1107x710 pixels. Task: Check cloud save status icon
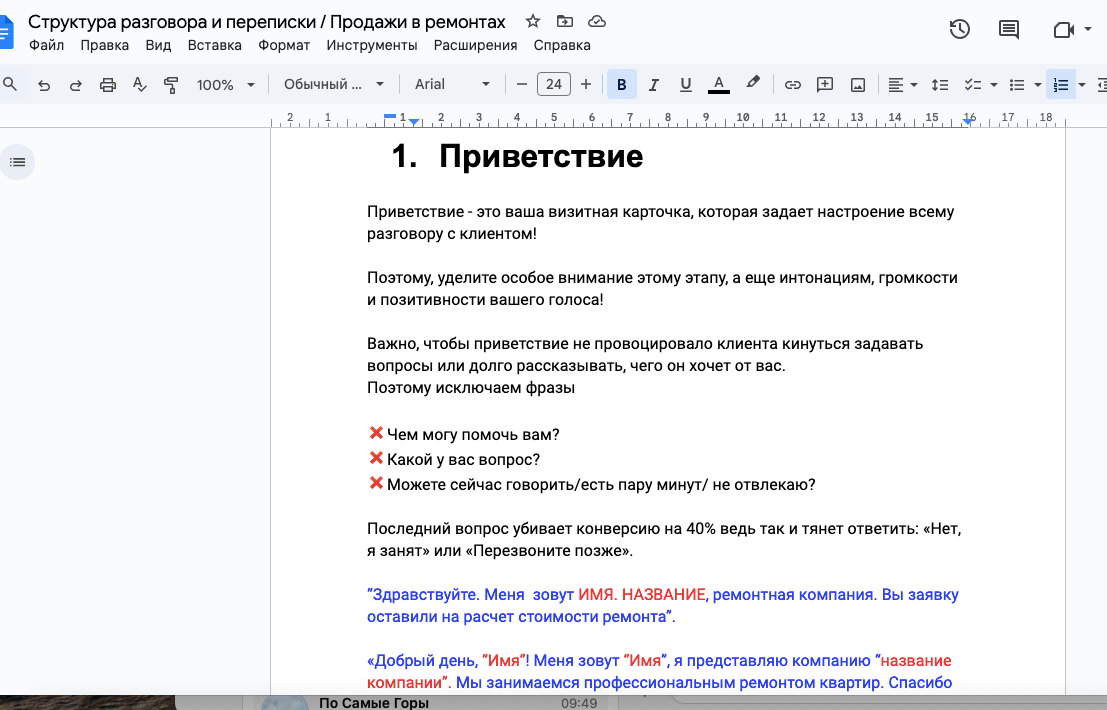(x=597, y=21)
